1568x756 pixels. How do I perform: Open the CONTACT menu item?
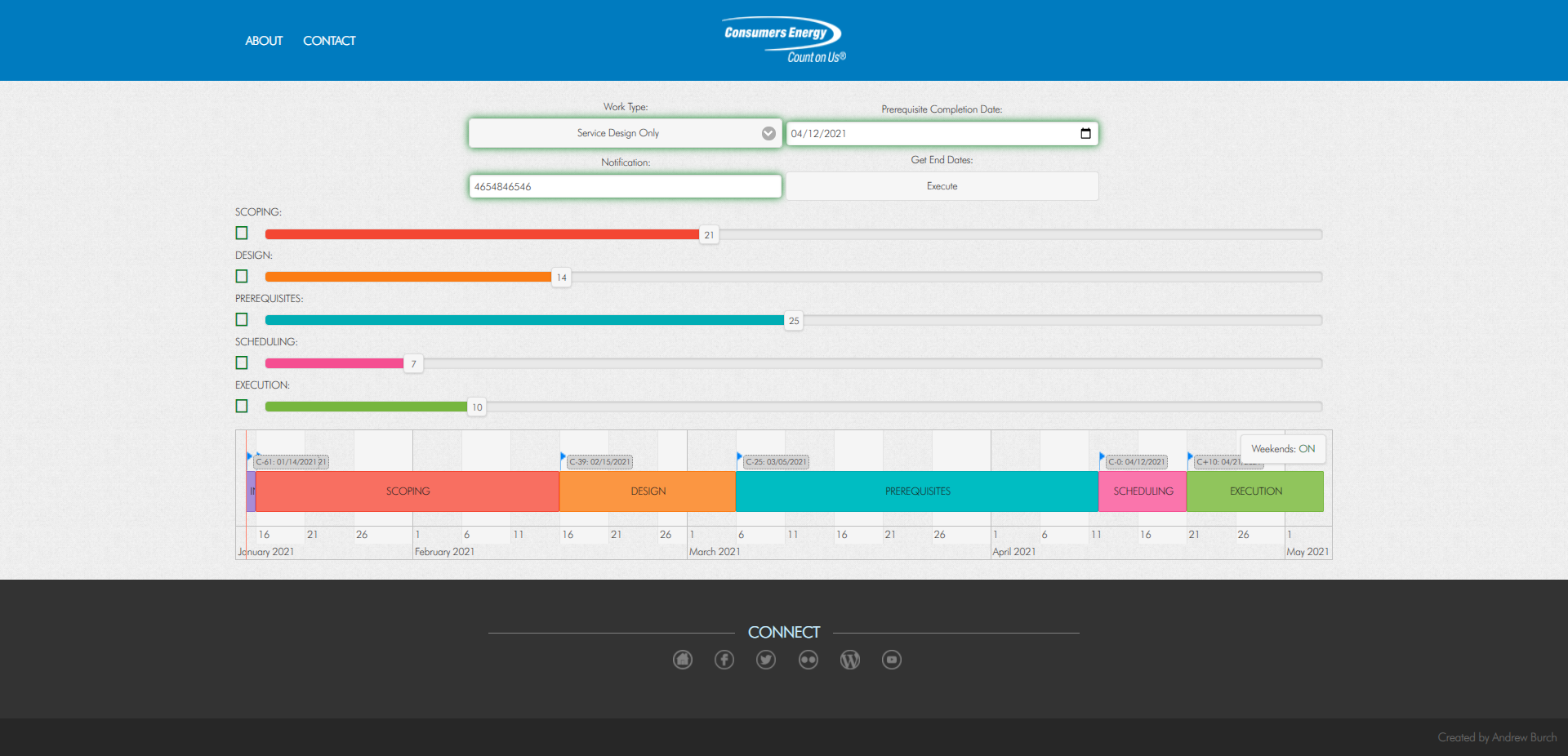tap(329, 41)
